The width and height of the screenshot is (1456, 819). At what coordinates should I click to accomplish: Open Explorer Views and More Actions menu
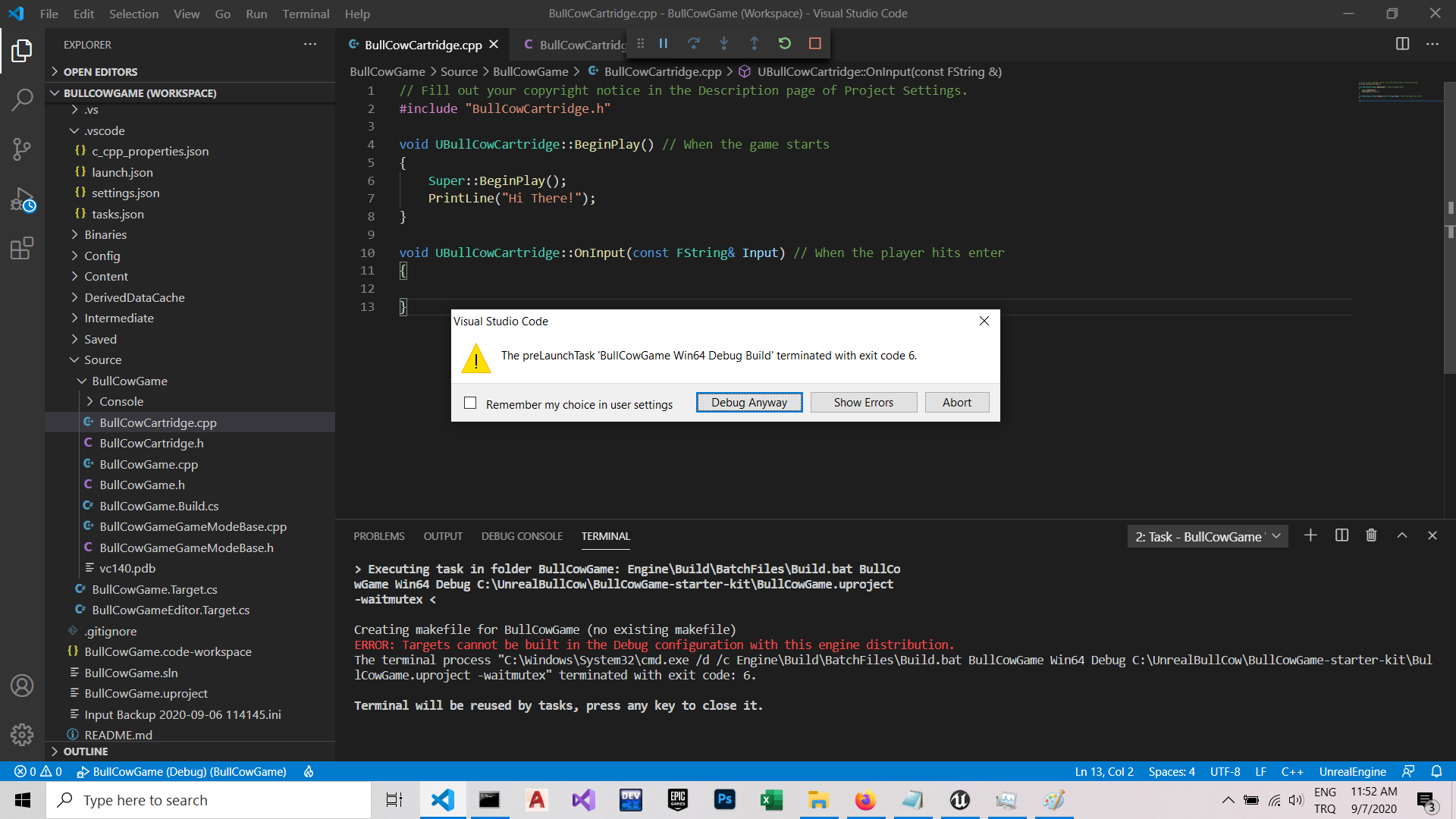[x=310, y=45]
